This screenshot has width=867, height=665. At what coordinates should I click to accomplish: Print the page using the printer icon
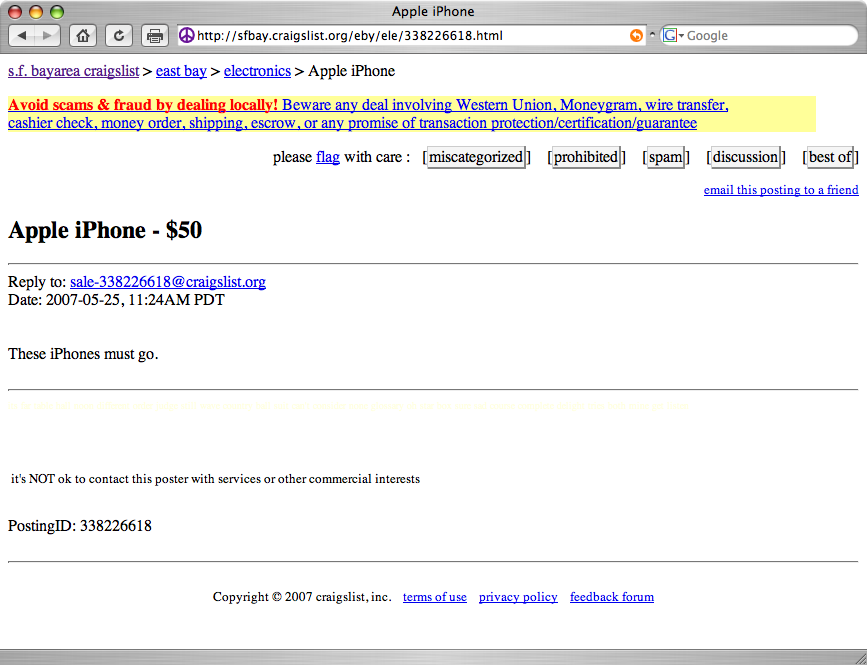pyautogui.click(x=155, y=36)
